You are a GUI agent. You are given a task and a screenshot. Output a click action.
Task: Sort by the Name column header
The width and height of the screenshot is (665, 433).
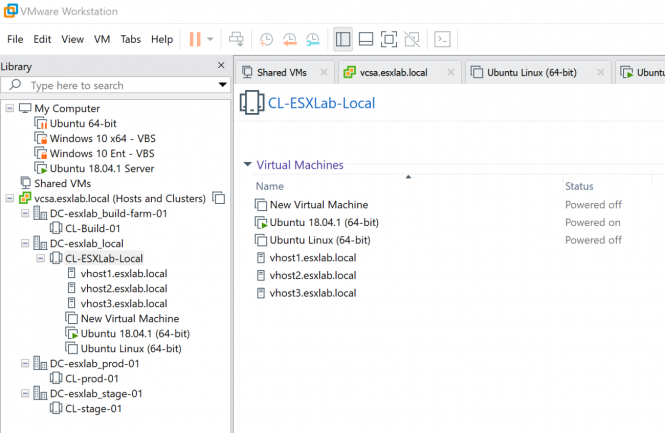coord(270,186)
